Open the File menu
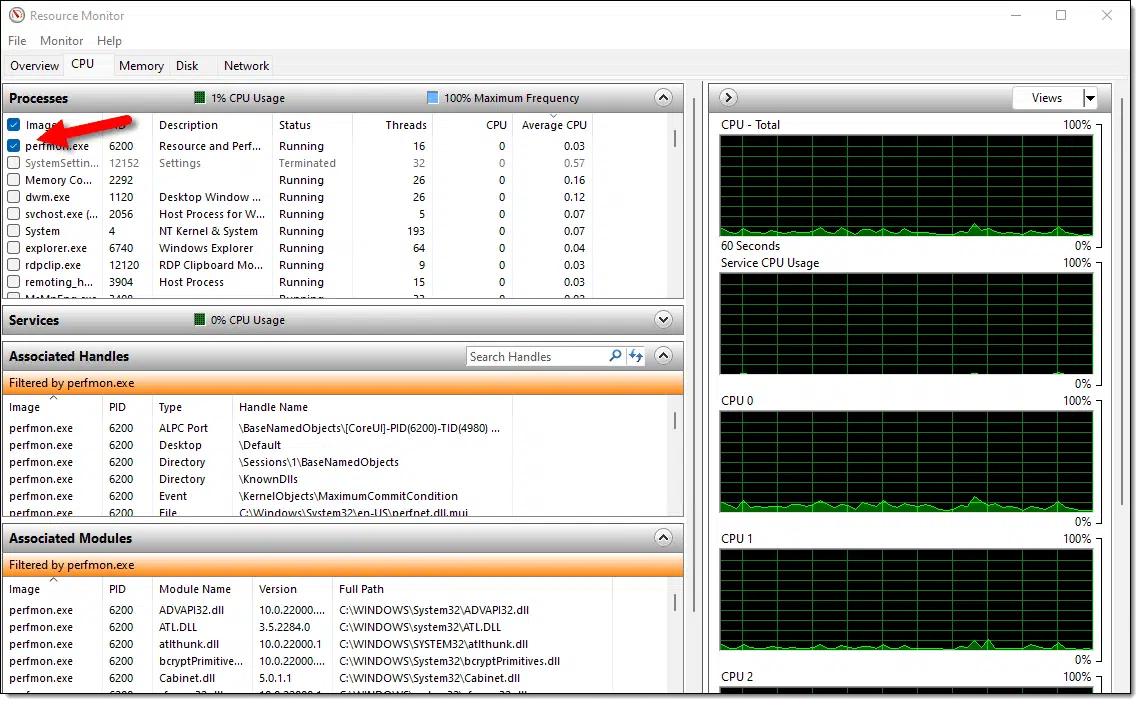Screen dimensions: 1141x704 pos(17,41)
